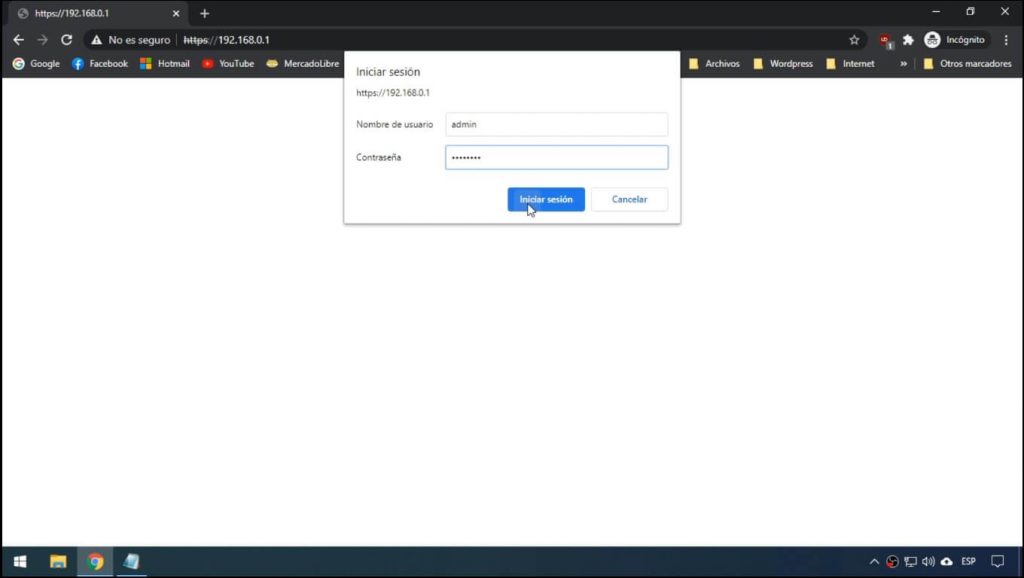Open the Facebook bookmark
This screenshot has width=1024, height=578.
tap(99, 63)
